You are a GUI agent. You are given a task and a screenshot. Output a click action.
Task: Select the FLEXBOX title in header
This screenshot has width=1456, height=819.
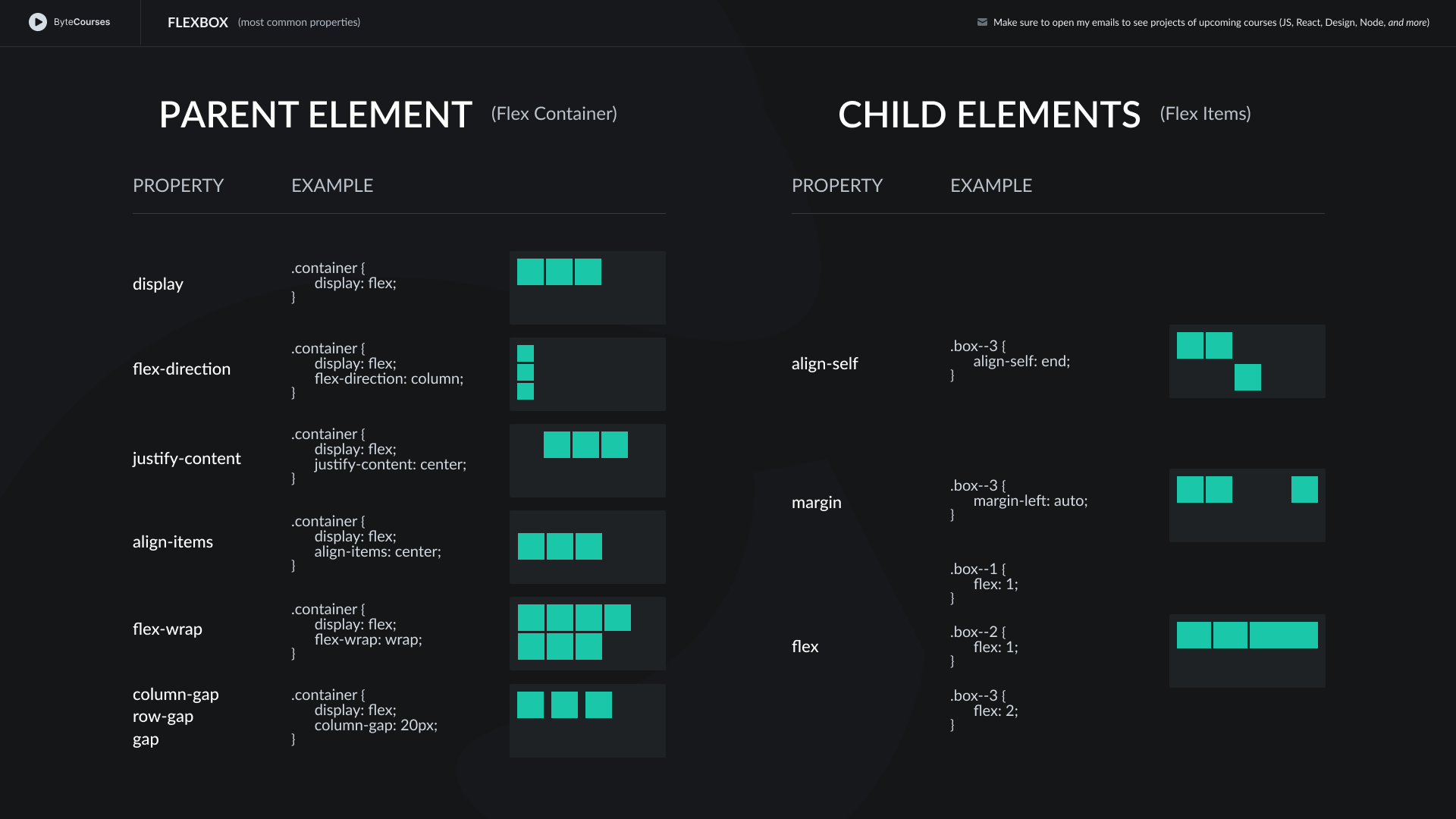[198, 23]
